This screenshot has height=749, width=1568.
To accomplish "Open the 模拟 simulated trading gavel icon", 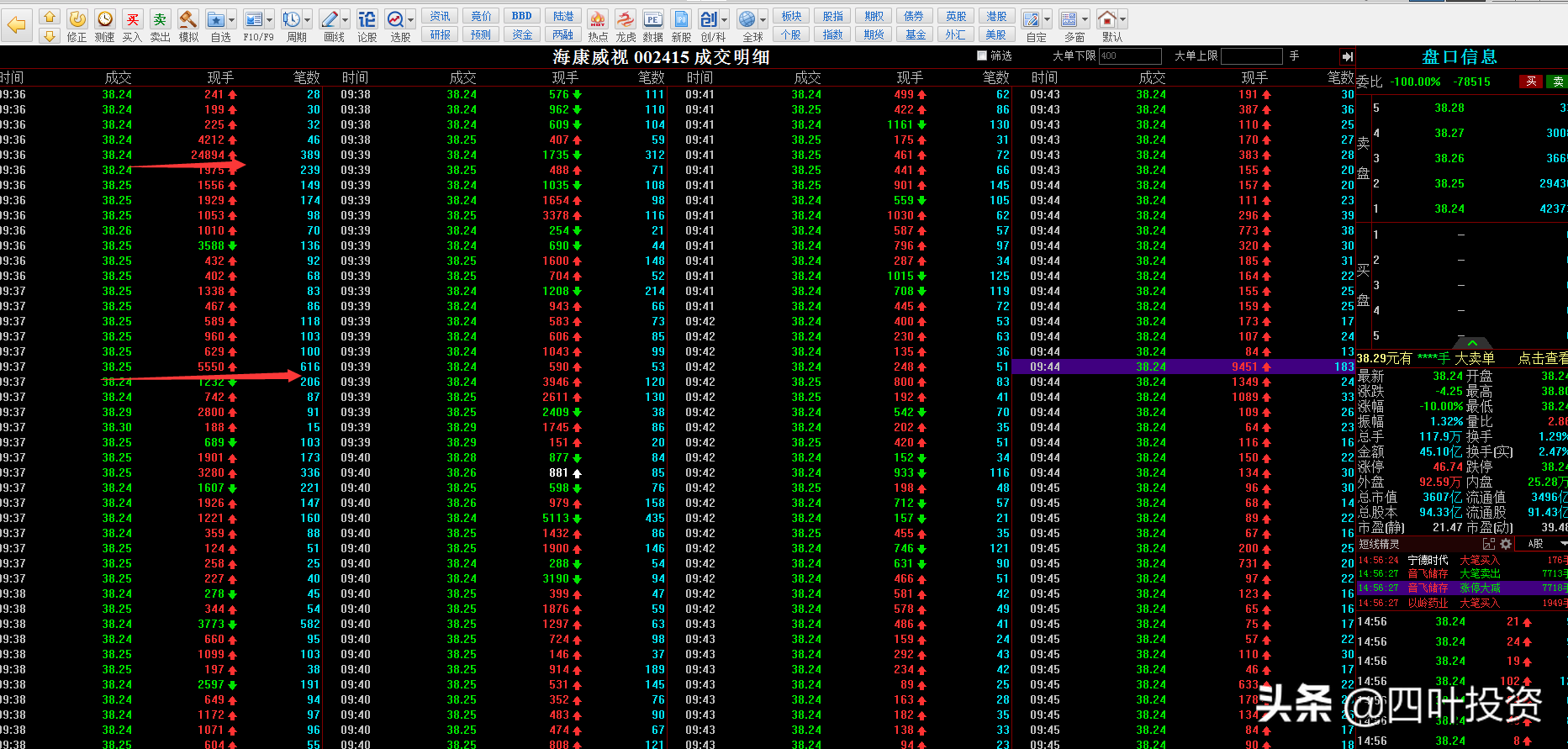I will pyautogui.click(x=188, y=26).
